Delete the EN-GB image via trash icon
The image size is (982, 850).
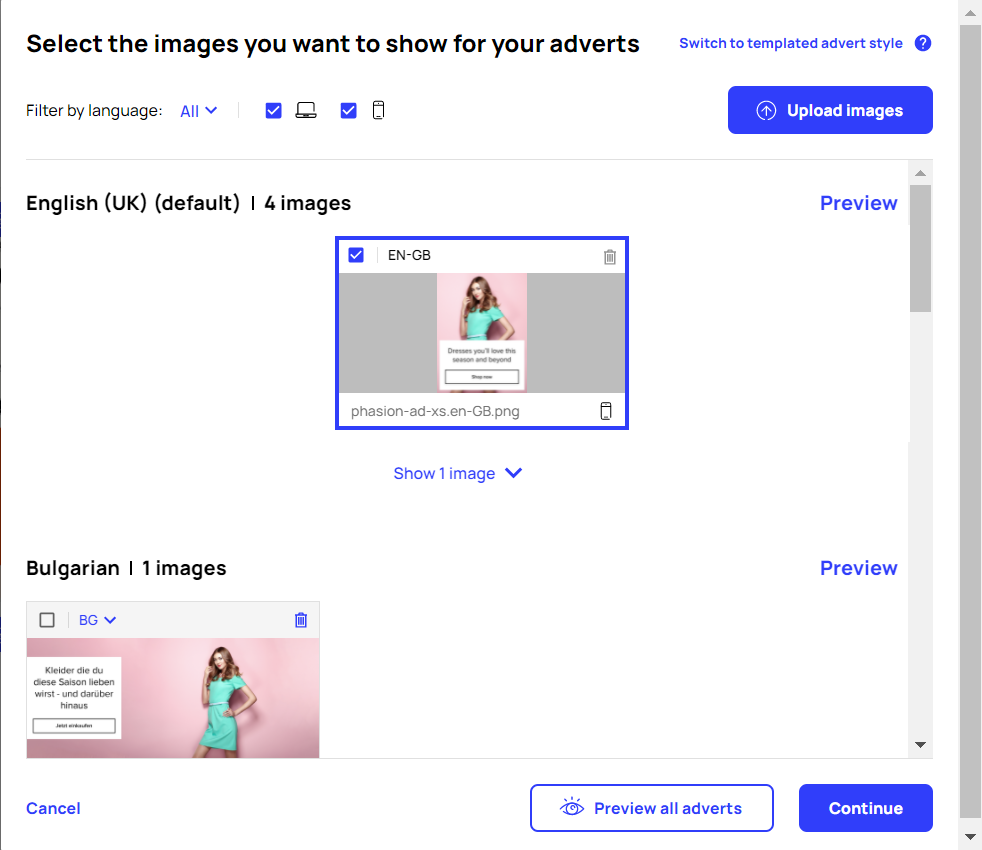pos(610,257)
